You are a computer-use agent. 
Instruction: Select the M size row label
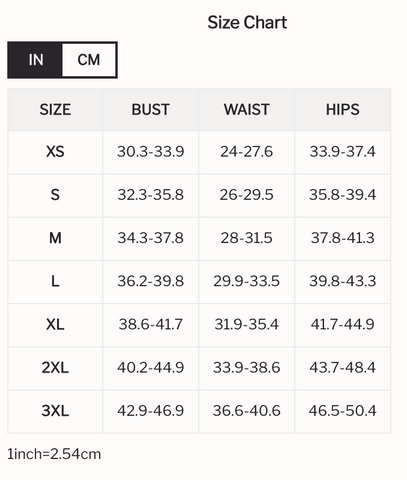click(55, 238)
